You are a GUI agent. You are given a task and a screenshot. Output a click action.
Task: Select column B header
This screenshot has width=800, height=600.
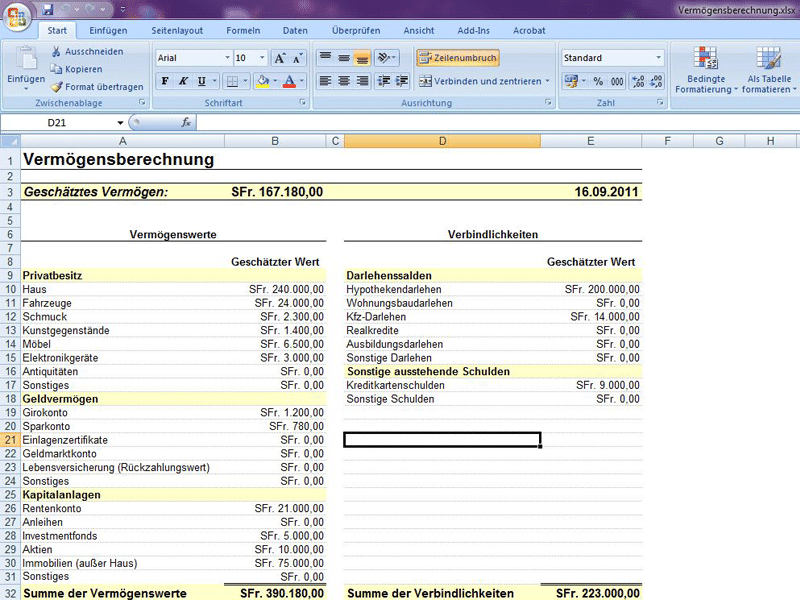pos(275,141)
